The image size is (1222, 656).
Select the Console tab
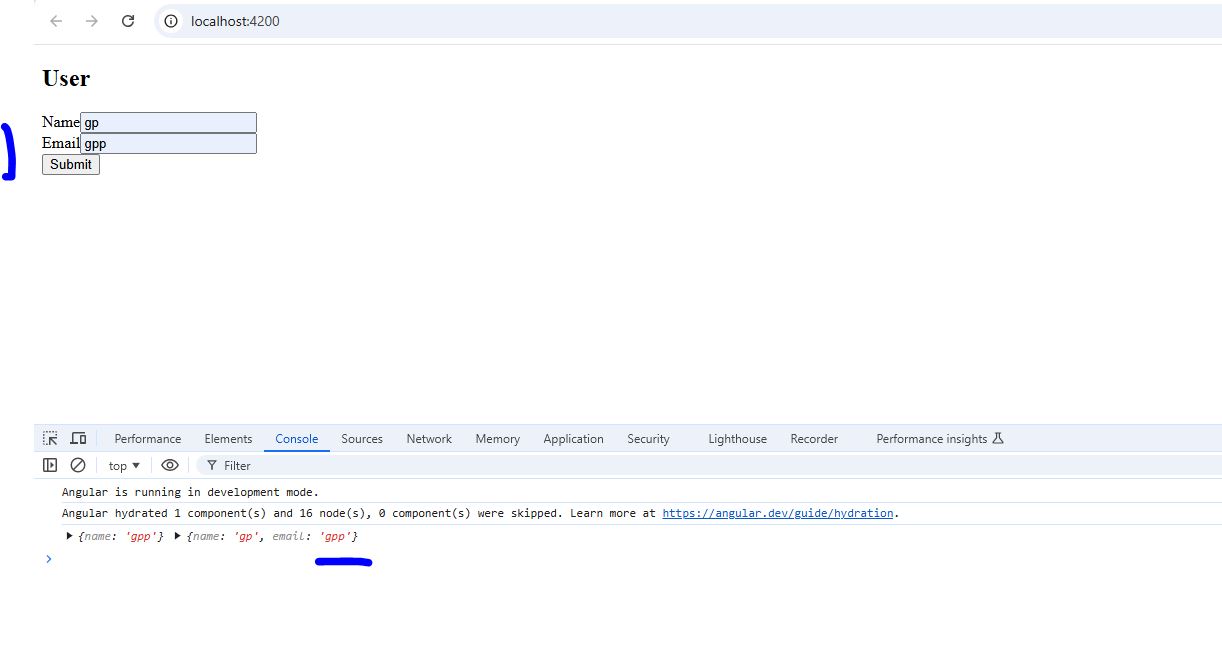click(297, 439)
